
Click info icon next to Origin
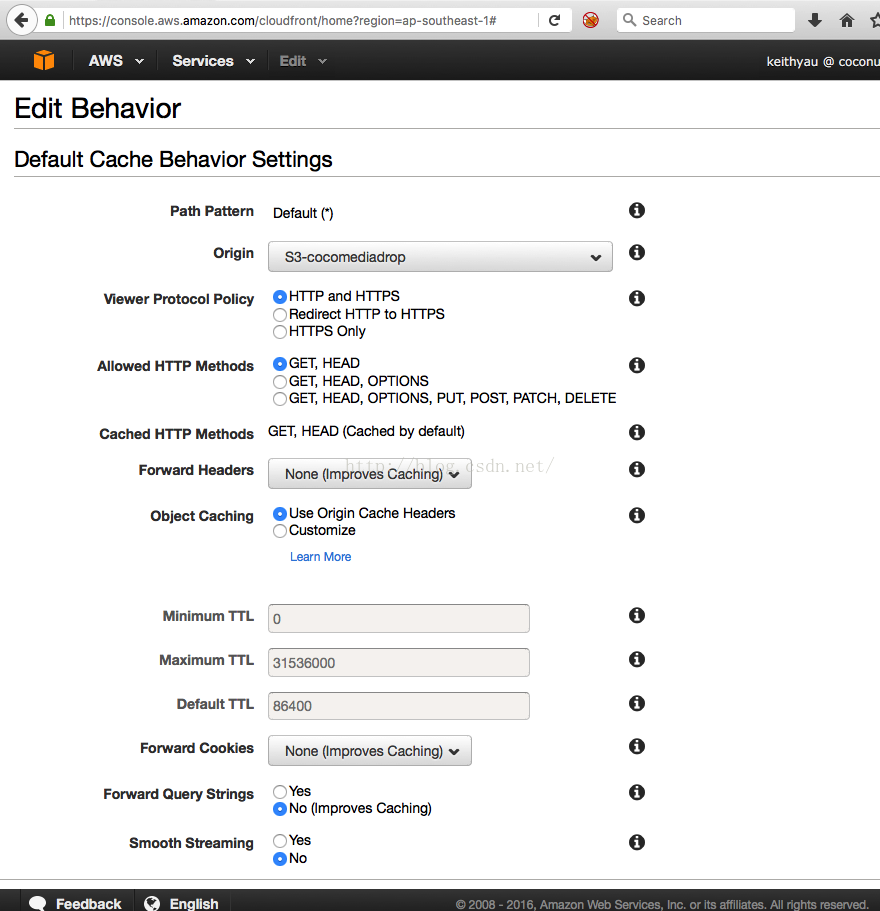tap(636, 253)
